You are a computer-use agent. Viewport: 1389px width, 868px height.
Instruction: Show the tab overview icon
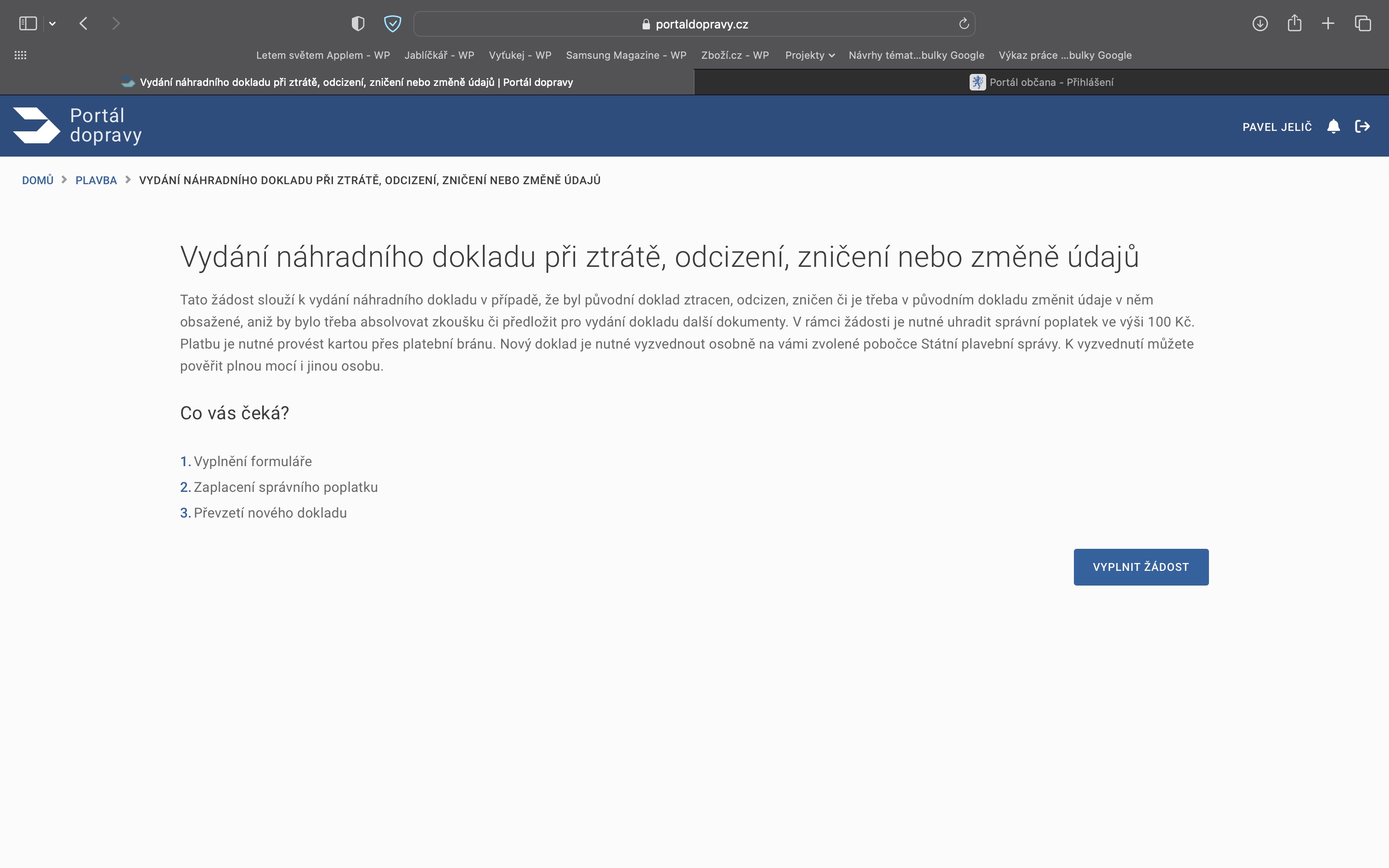1363,23
